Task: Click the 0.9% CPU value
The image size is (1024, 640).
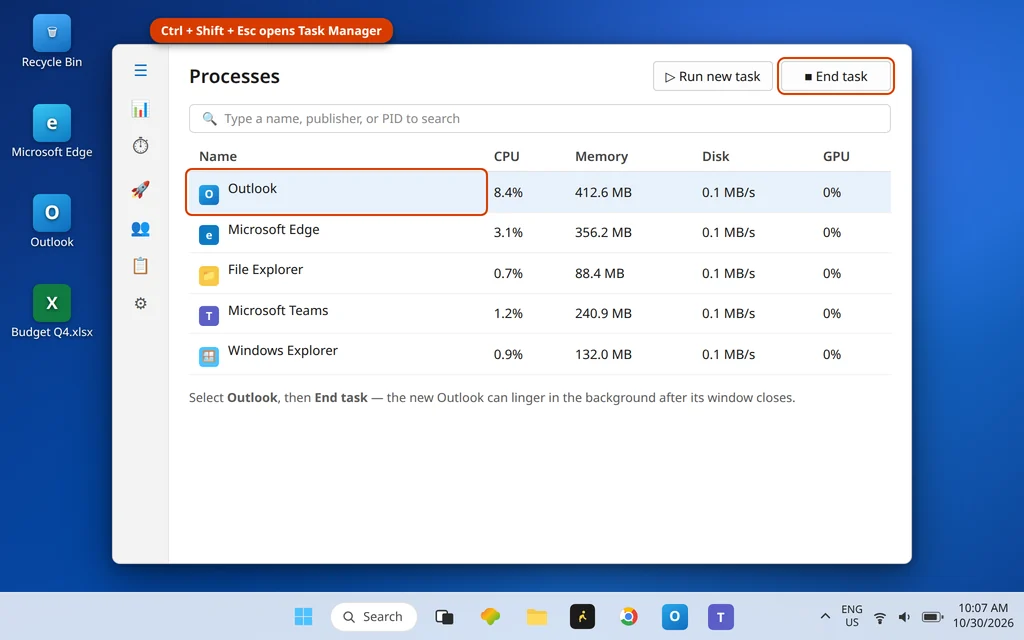Action: (508, 354)
